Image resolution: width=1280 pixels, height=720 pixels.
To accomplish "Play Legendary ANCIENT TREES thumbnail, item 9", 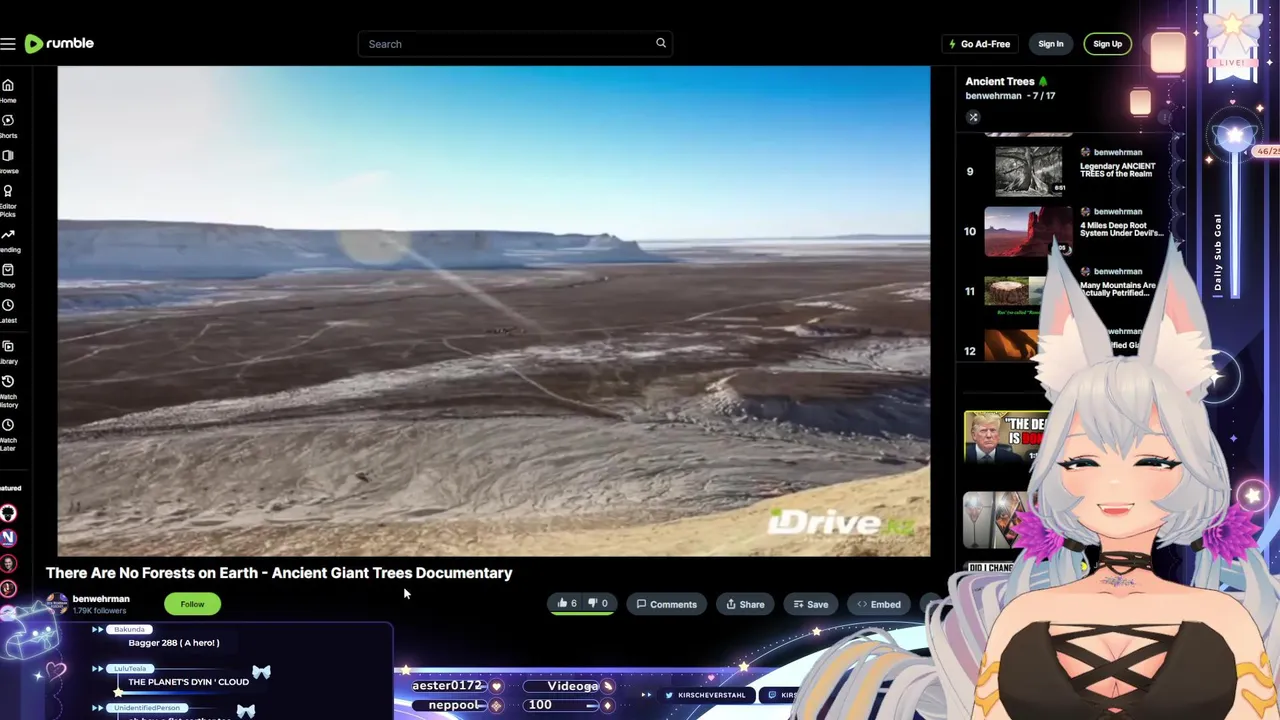I will click(1028, 171).
